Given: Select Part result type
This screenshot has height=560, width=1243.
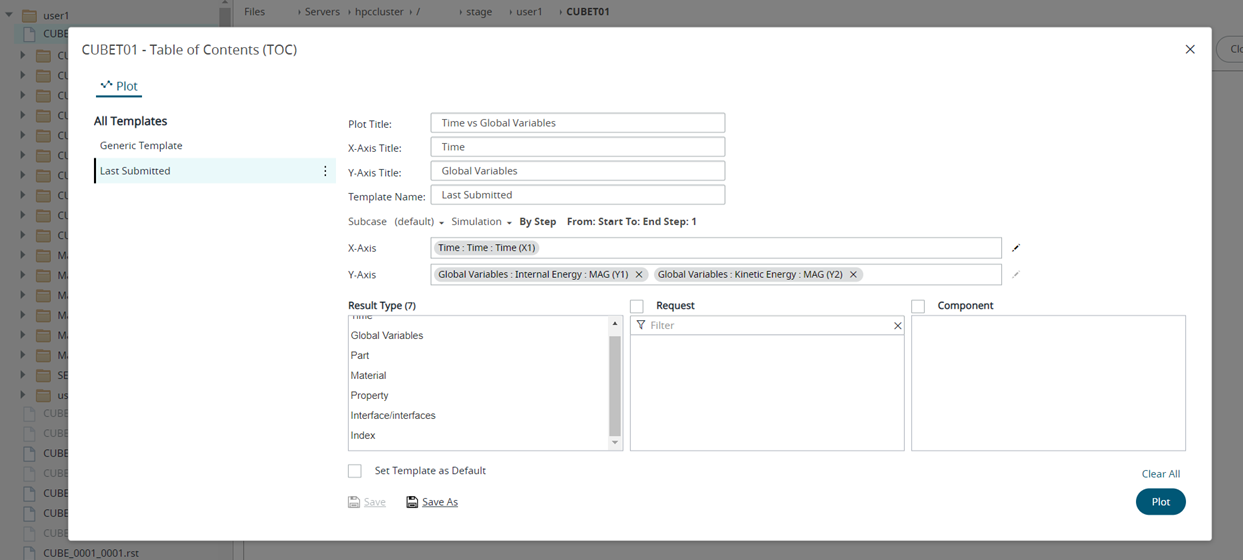Looking at the screenshot, I should click(x=360, y=356).
